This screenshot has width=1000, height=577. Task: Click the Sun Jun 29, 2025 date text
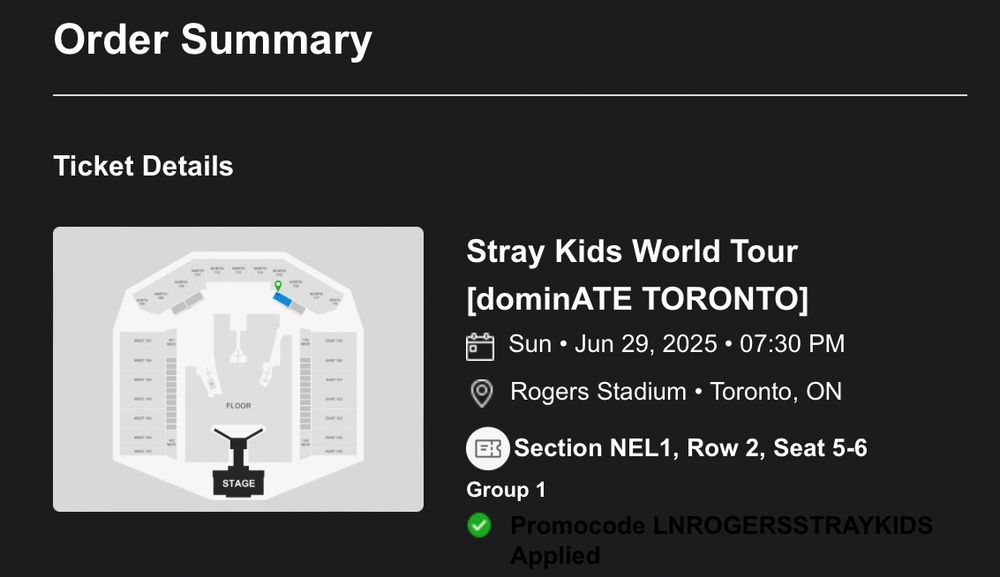point(676,344)
